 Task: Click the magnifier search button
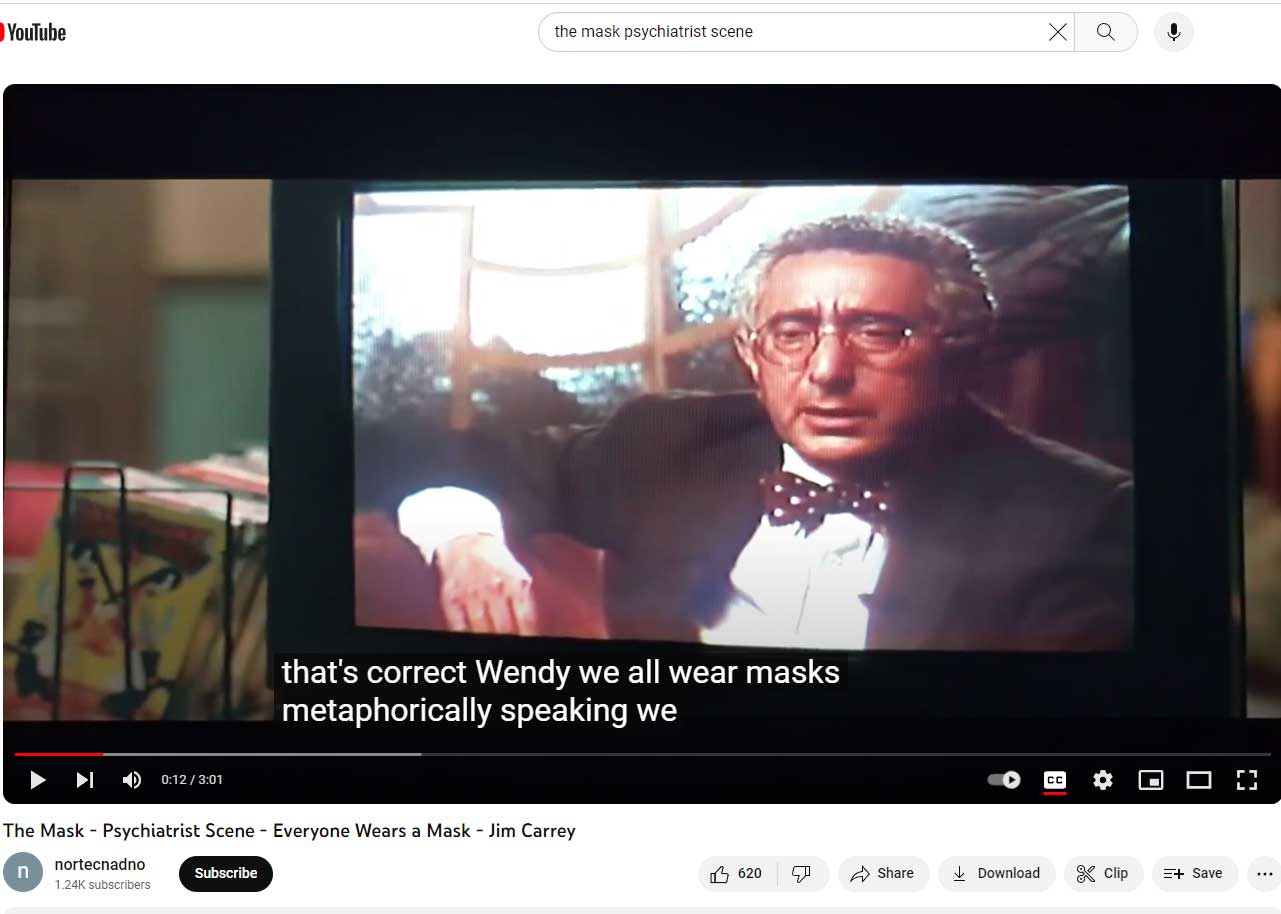(x=1105, y=32)
